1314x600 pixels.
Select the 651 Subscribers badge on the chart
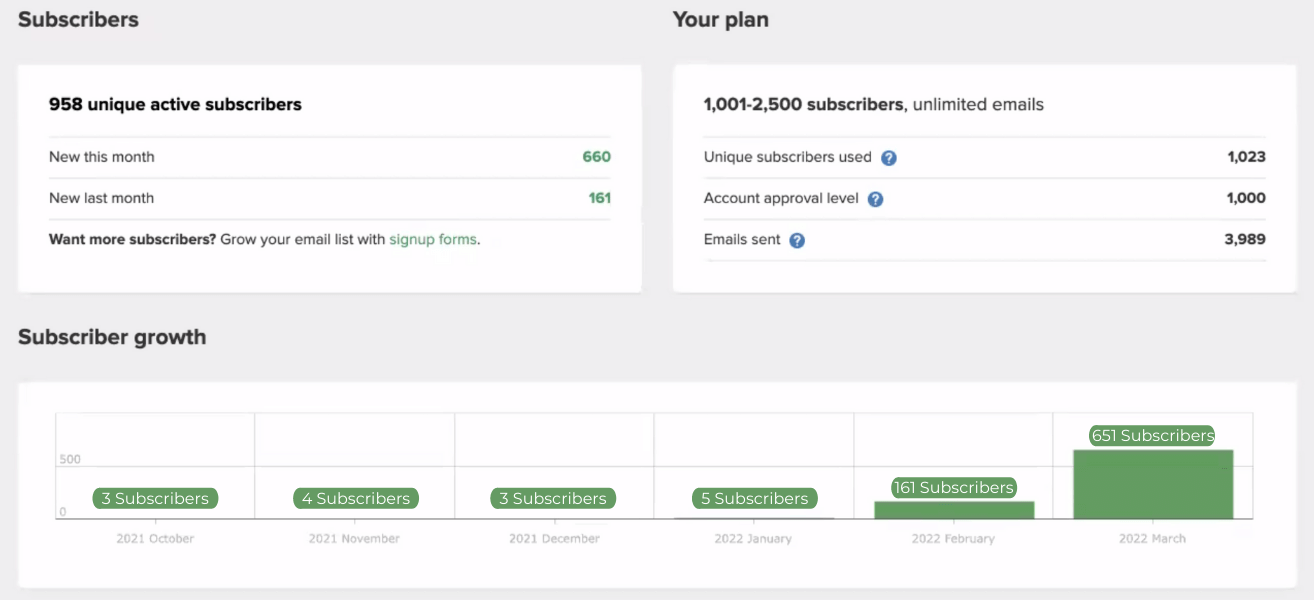(1152, 435)
